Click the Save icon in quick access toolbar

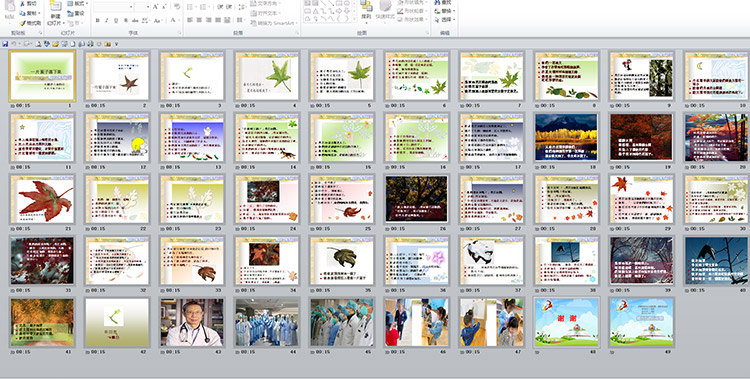[x=5, y=44]
